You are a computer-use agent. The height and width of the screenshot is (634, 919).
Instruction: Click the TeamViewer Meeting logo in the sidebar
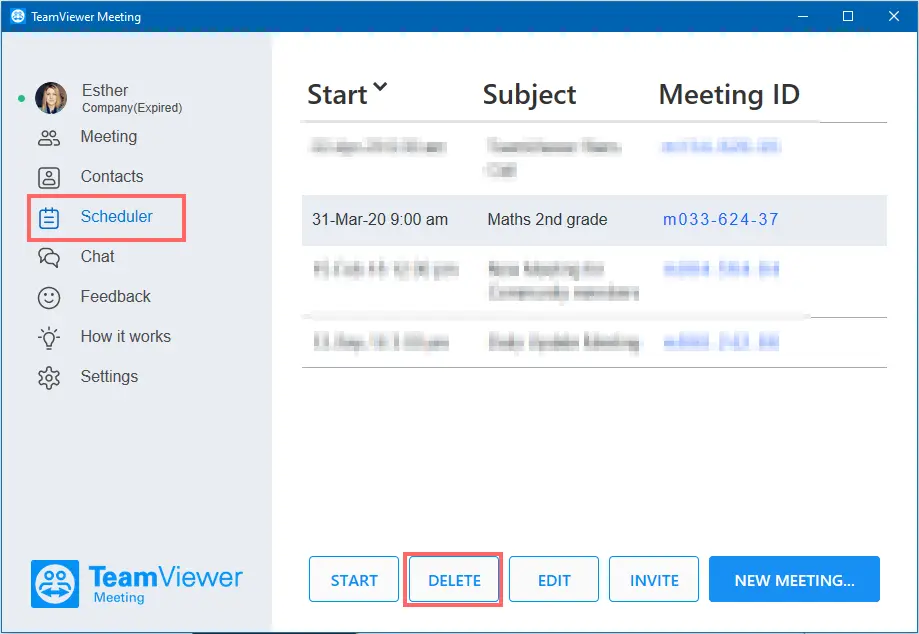pyautogui.click(x=136, y=583)
